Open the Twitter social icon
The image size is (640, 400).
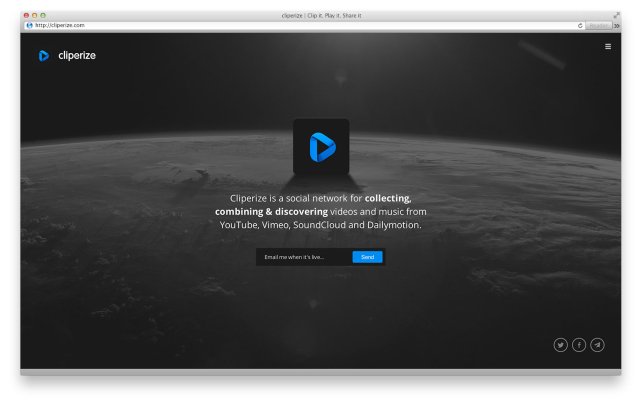[x=560, y=345]
